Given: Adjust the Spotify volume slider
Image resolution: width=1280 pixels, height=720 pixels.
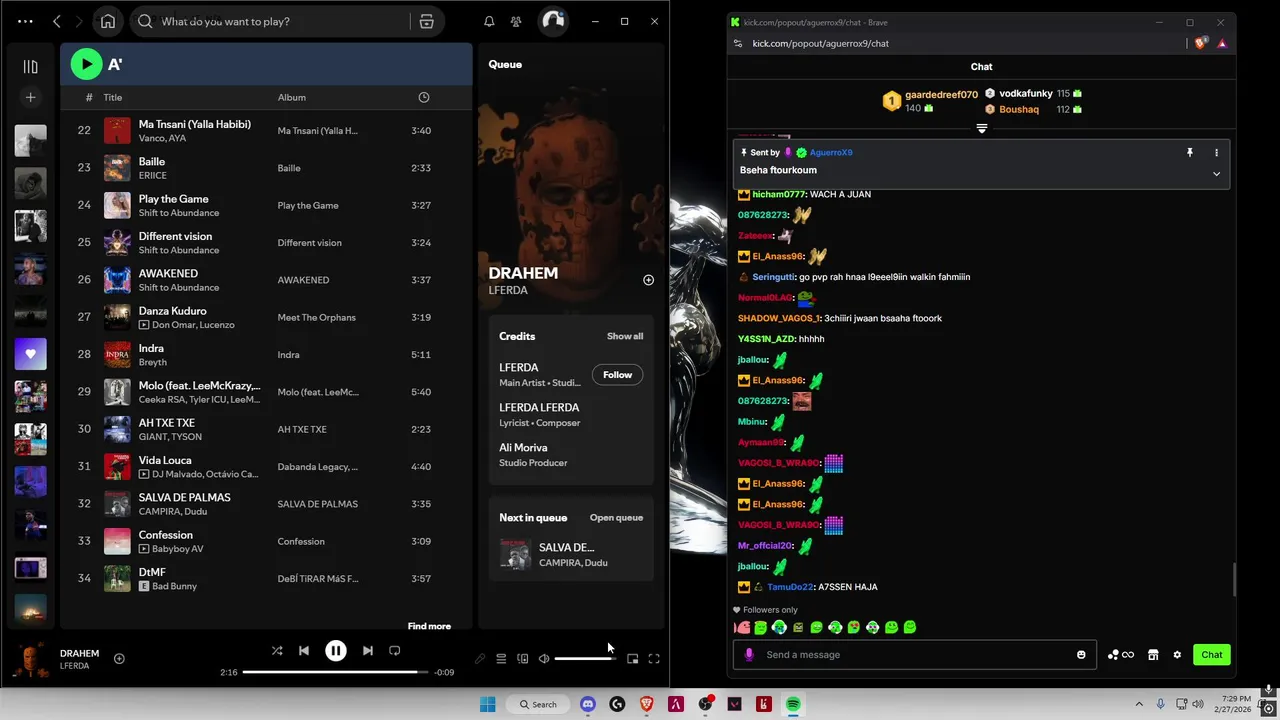Looking at the screenshot, I should [x=585, y=659].
